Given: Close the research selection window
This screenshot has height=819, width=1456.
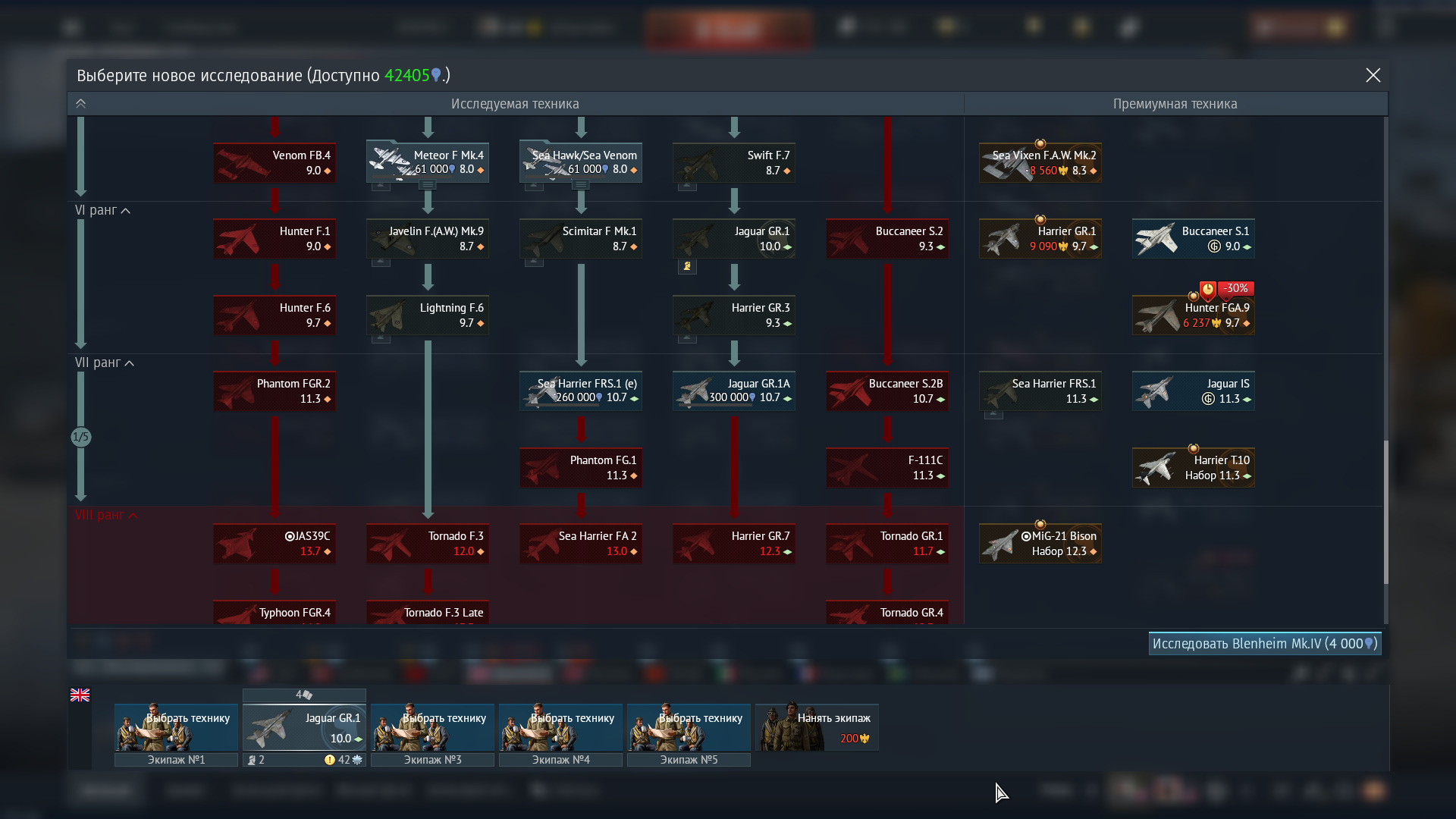Looking at the screenshot, I should 1373,75.
